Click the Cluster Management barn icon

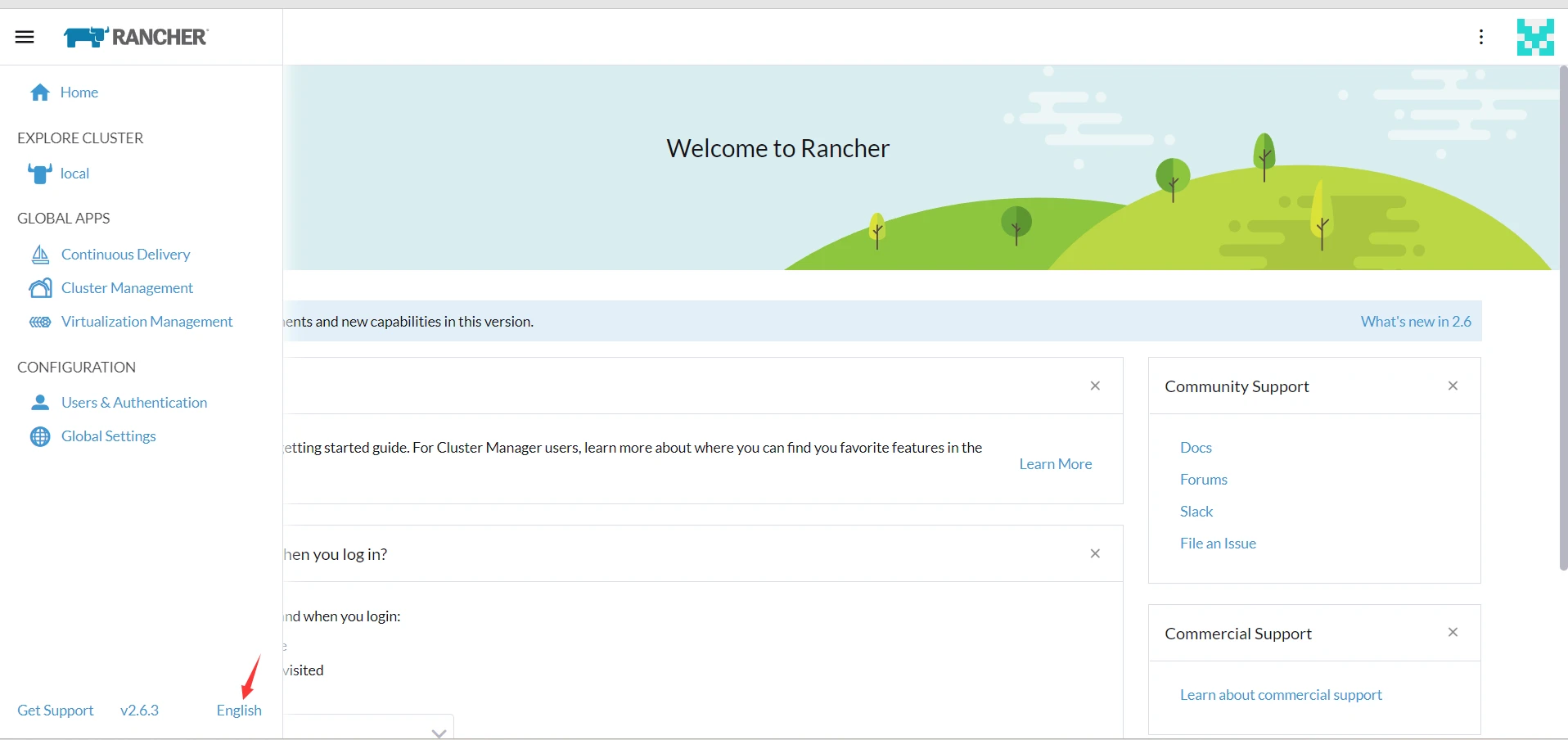pos(40,288)
